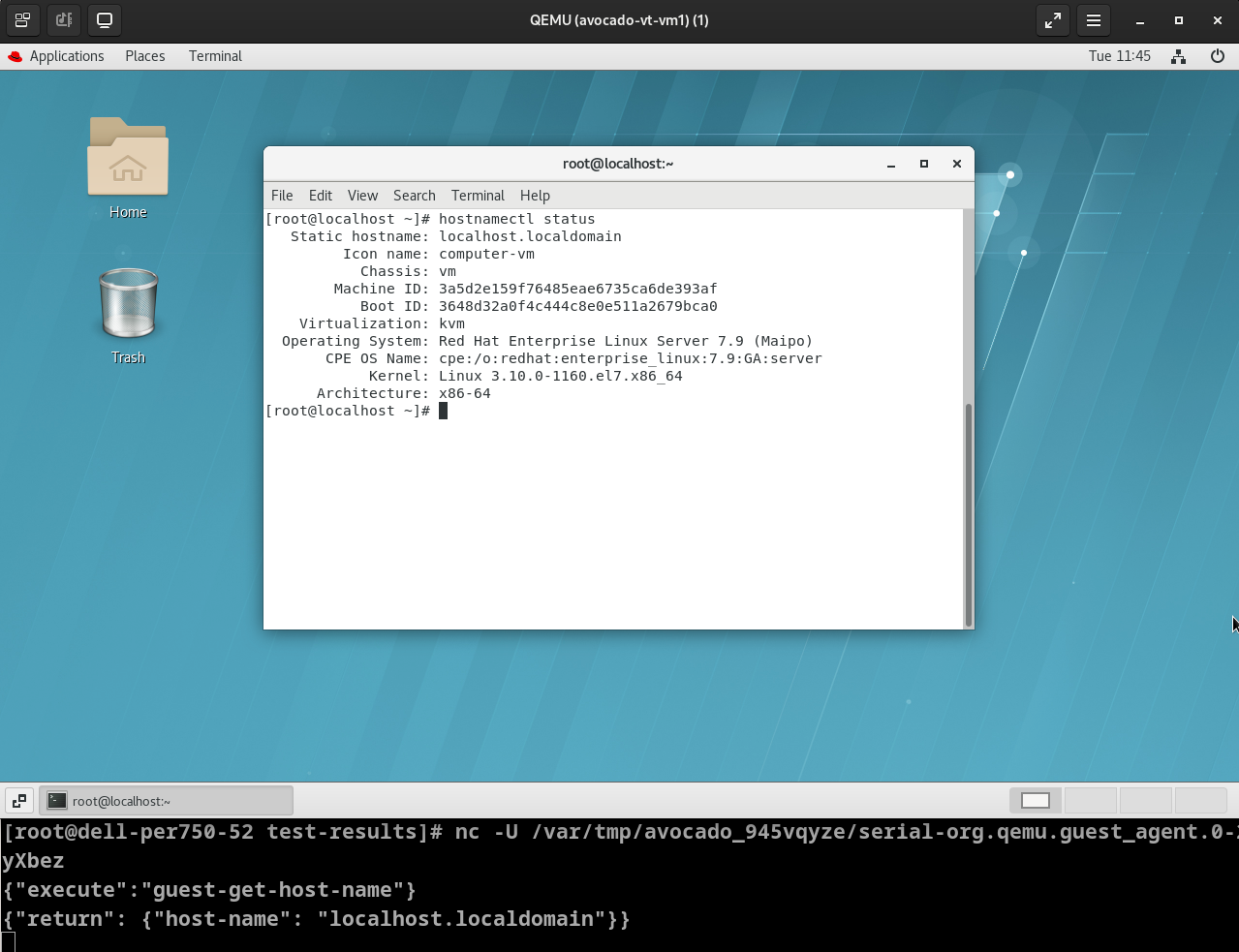Switch to the fourth workspace in switcher
The height and width of the screenshot is (952, 1239).
(1201, 800)
